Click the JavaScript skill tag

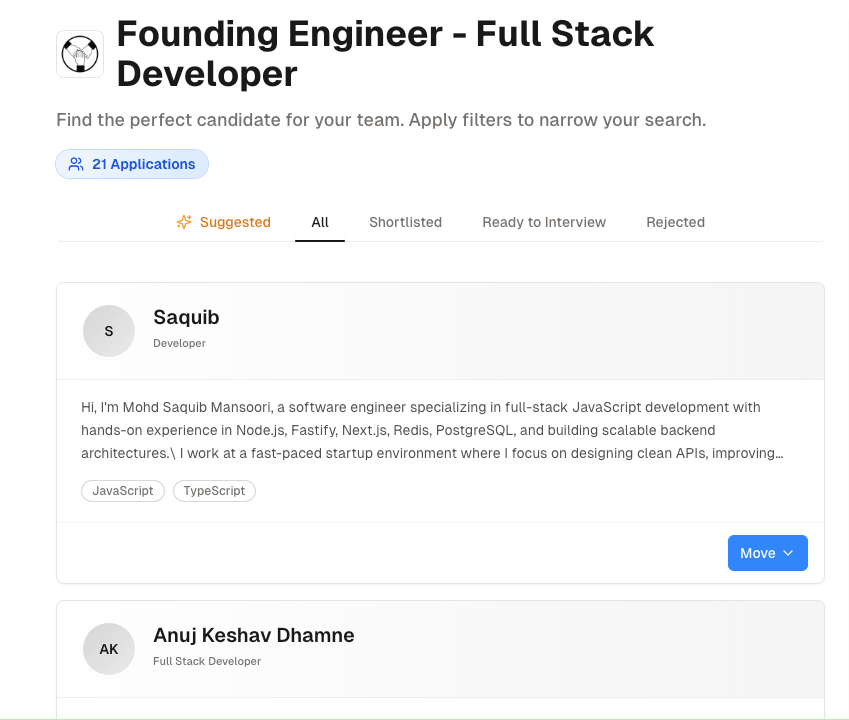(123, 491)
